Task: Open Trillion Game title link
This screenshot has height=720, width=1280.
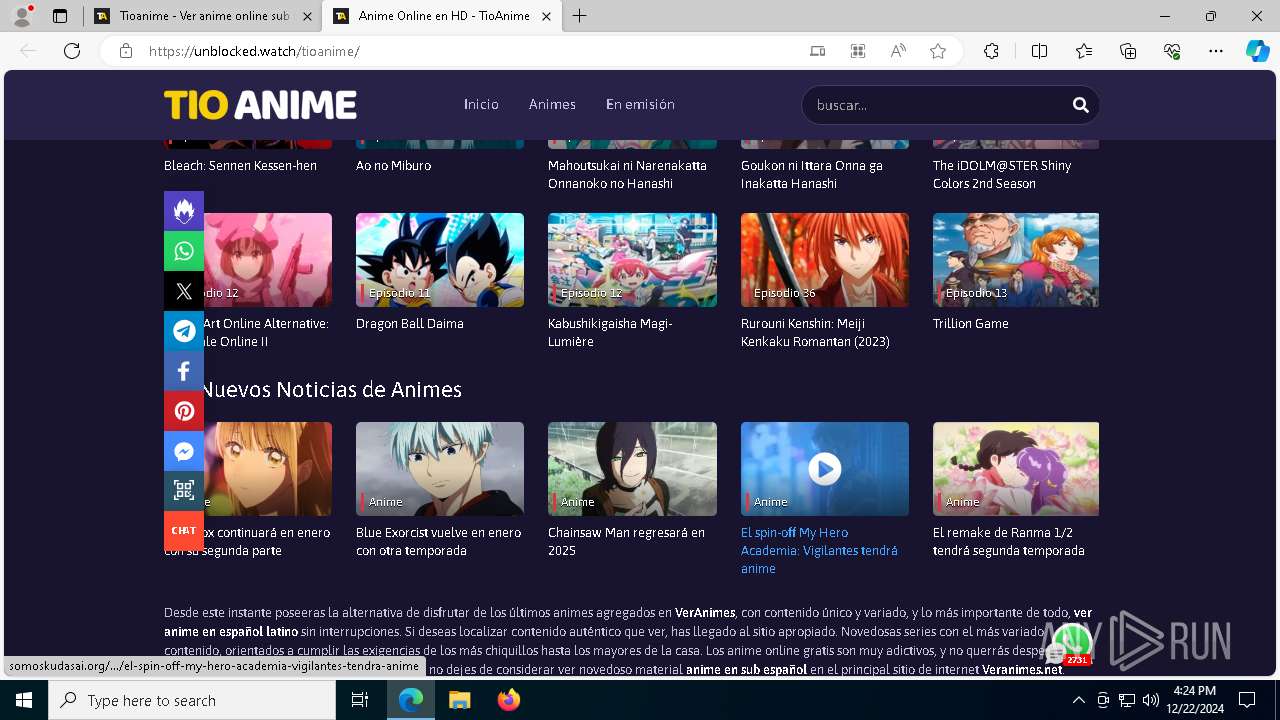Action: click(970, 324)
